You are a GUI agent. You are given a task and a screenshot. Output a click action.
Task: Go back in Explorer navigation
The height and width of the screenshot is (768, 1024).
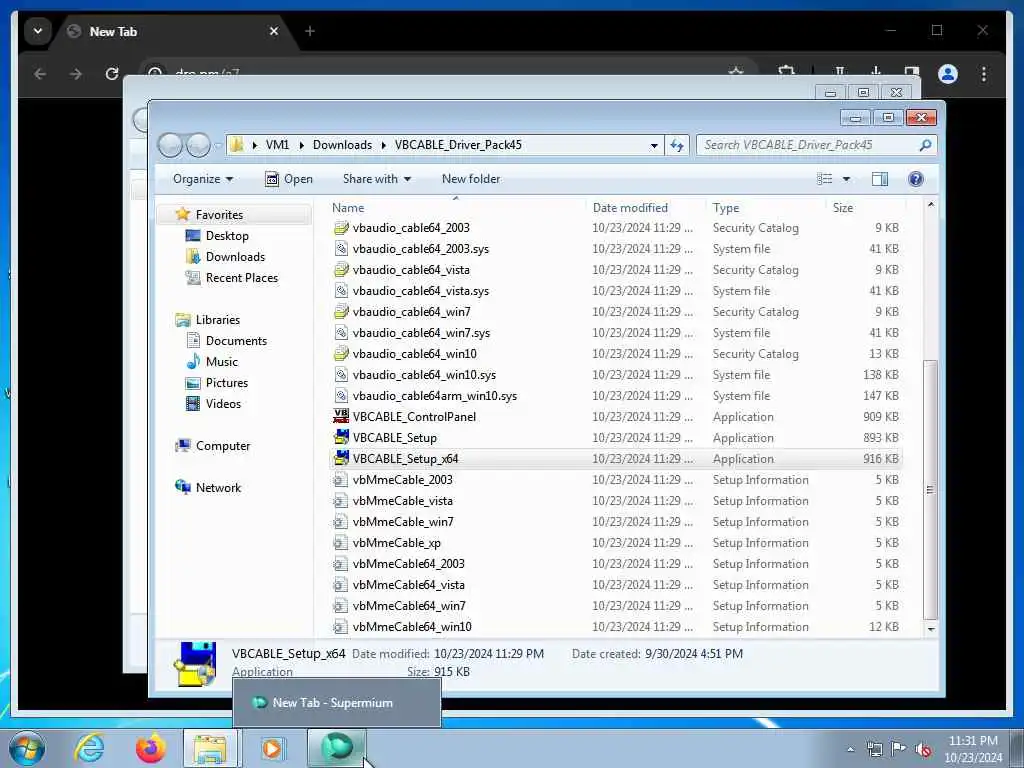[170, 145]
